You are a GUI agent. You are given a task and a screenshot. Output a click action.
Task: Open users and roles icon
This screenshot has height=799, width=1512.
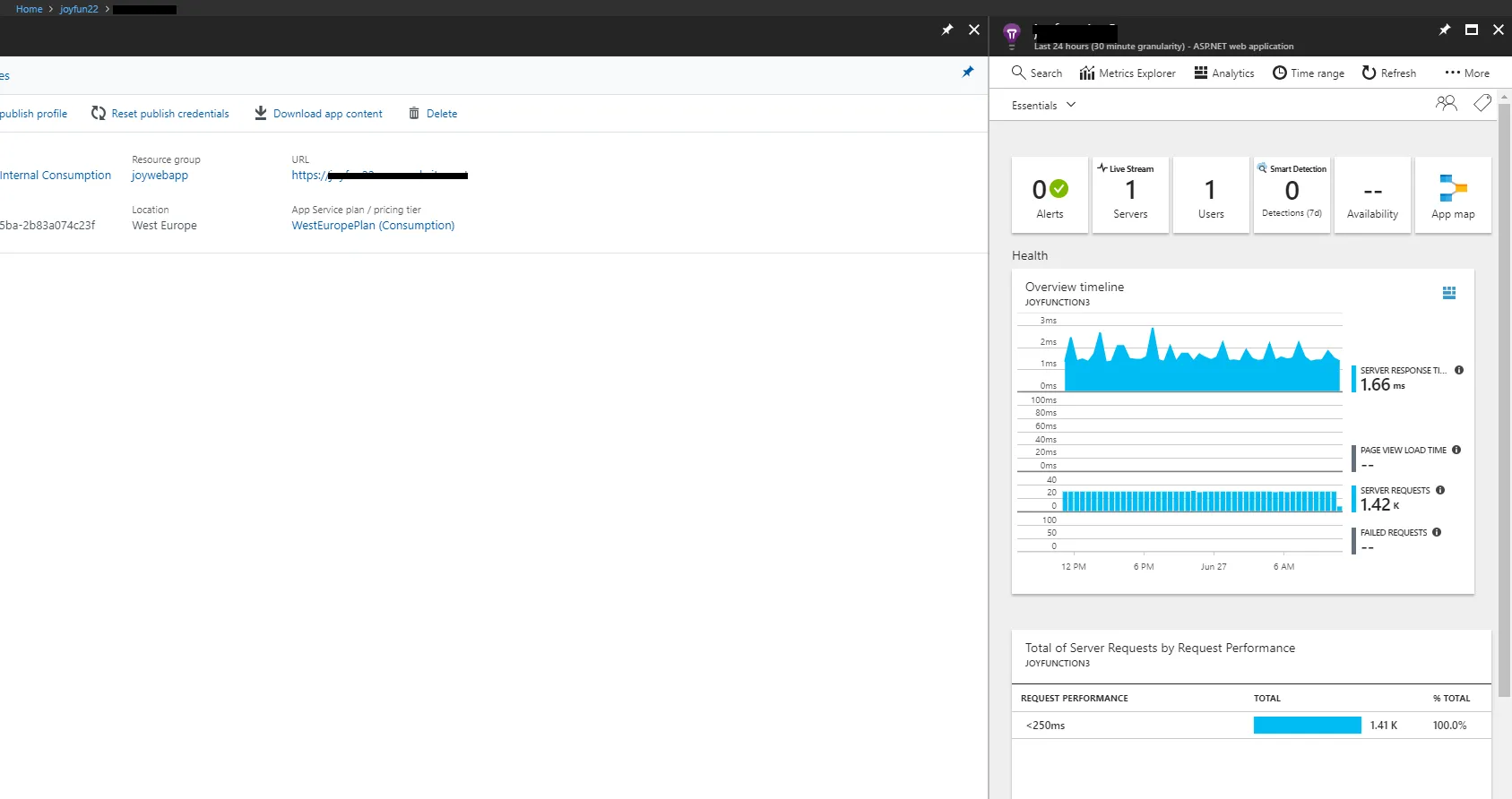pyautogui.click(x=1446, y=104)
